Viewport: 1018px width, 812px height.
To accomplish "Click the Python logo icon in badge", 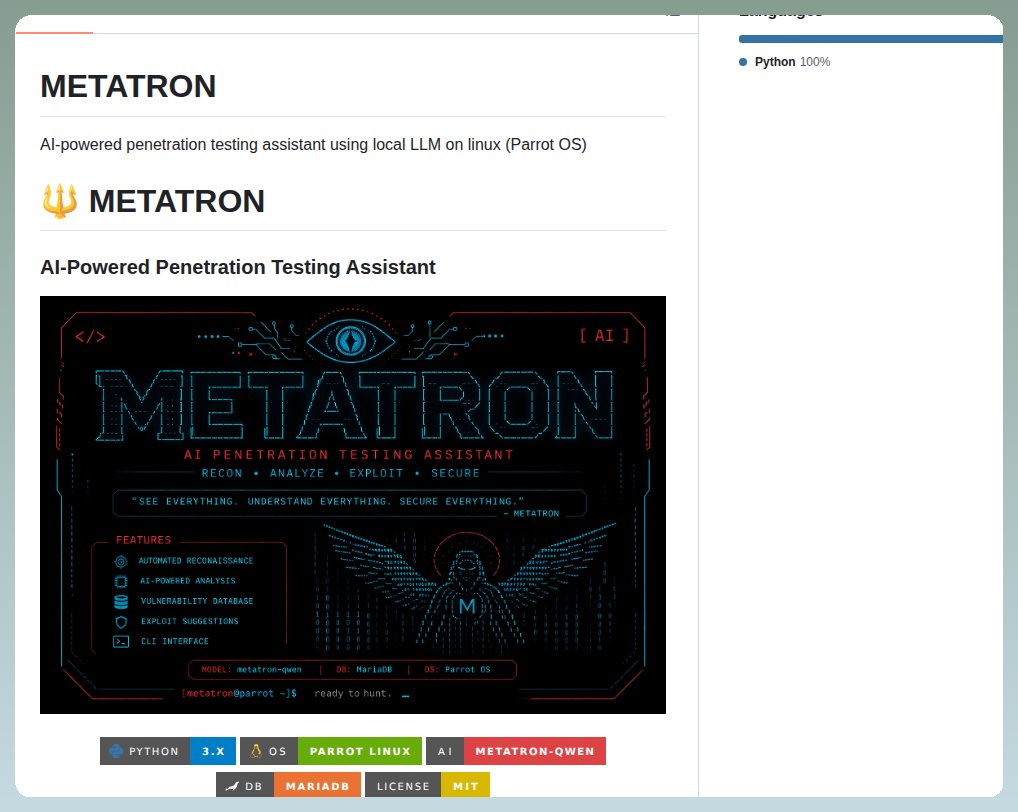I will tap(116, 751).
